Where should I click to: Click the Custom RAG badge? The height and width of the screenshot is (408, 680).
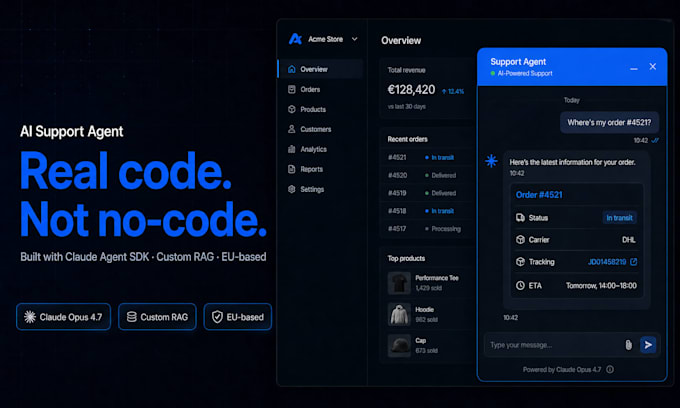(x=157, y=317)
